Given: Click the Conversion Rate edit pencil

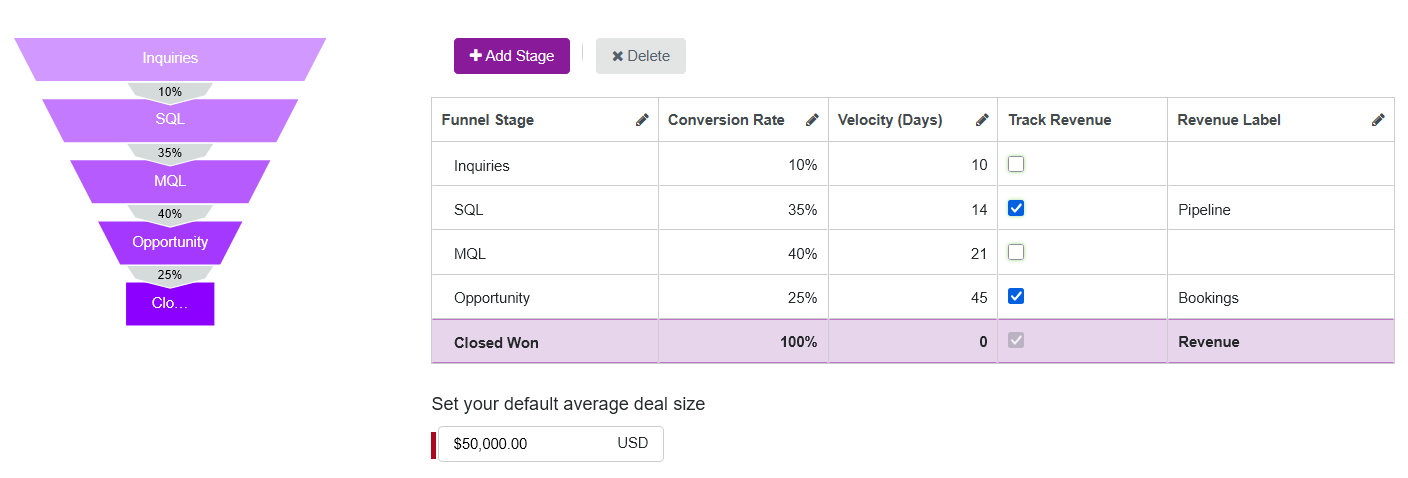Looking at the screenshot, I should 812,120.
